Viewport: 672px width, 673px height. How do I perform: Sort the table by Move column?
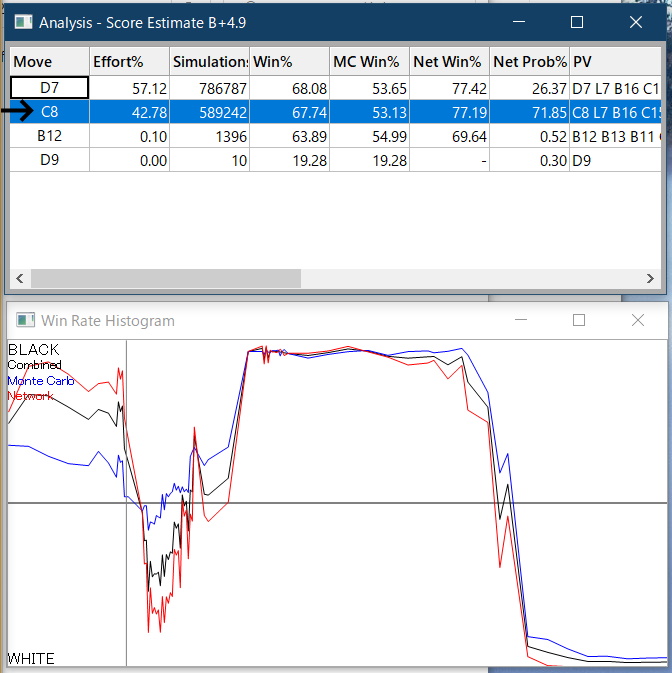click(x=48, y=62)
